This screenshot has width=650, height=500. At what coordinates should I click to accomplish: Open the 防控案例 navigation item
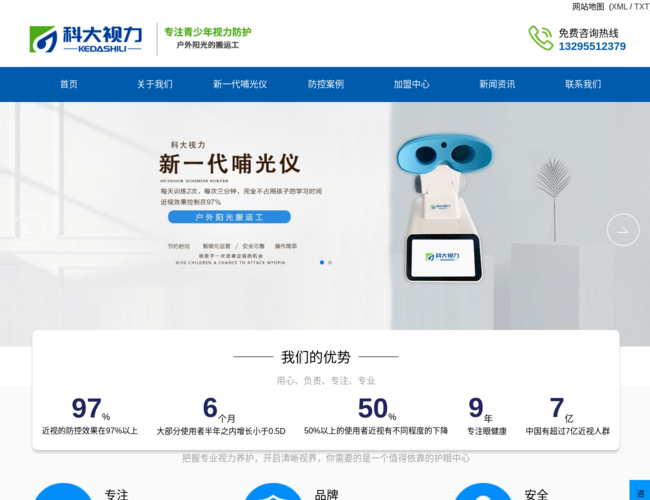point(326,84)
